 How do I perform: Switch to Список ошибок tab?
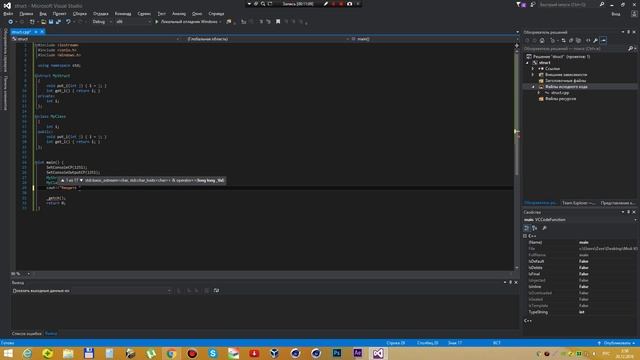click(27, 333)
